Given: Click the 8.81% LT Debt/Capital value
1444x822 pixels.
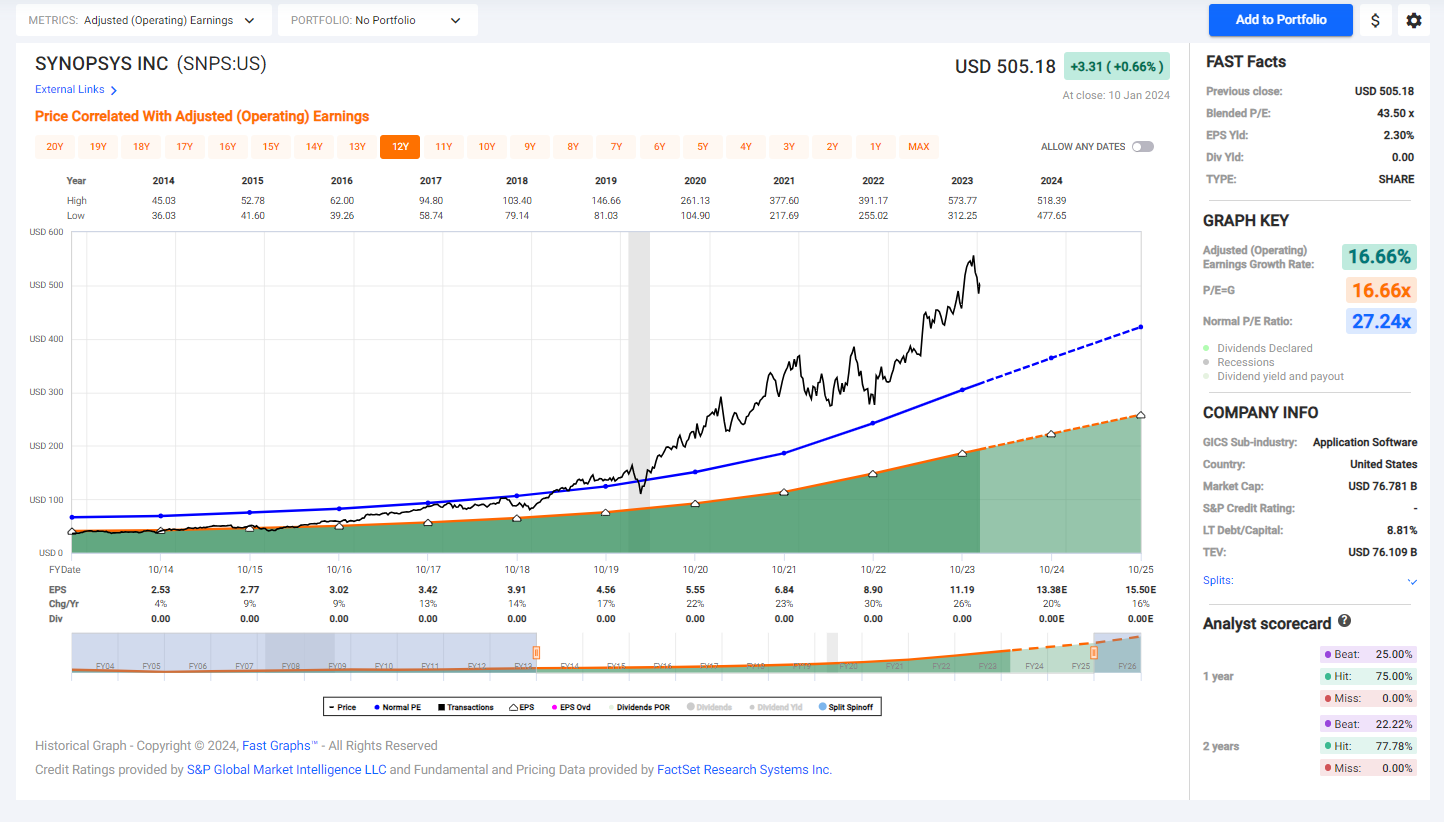Looking at the screenshot, I should tap(1402, 530).
